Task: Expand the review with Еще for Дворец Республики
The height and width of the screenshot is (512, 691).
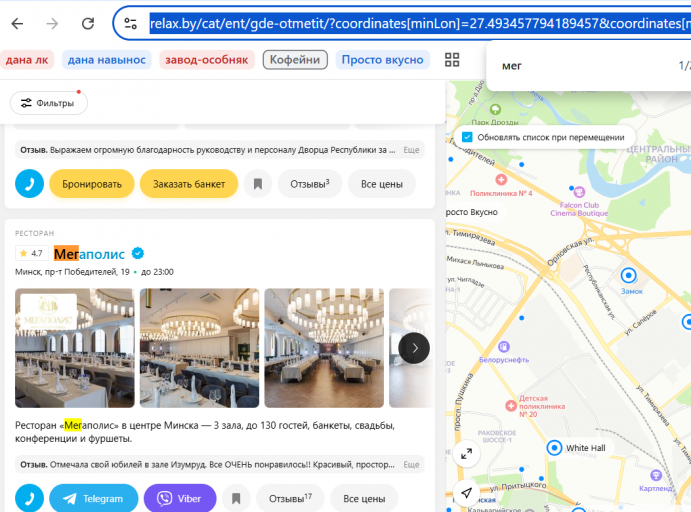Action: (x=411, y=150)
